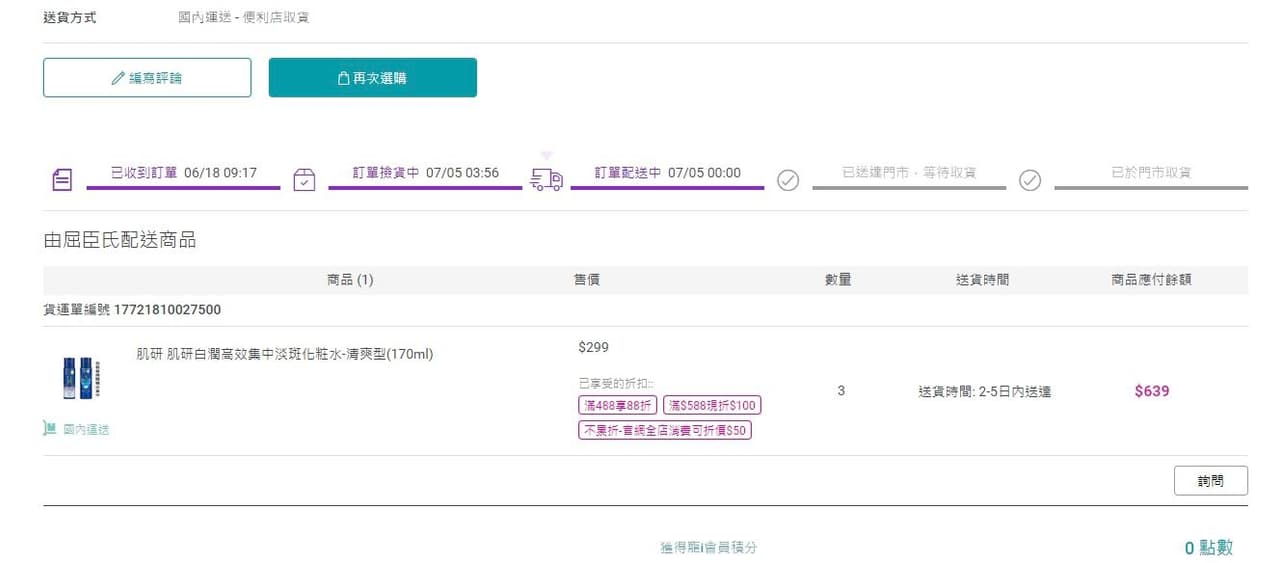1279x563 pixels.
Task: Click the picked-up-at-store checkmark circle icon
Action: coord(1030,180)
